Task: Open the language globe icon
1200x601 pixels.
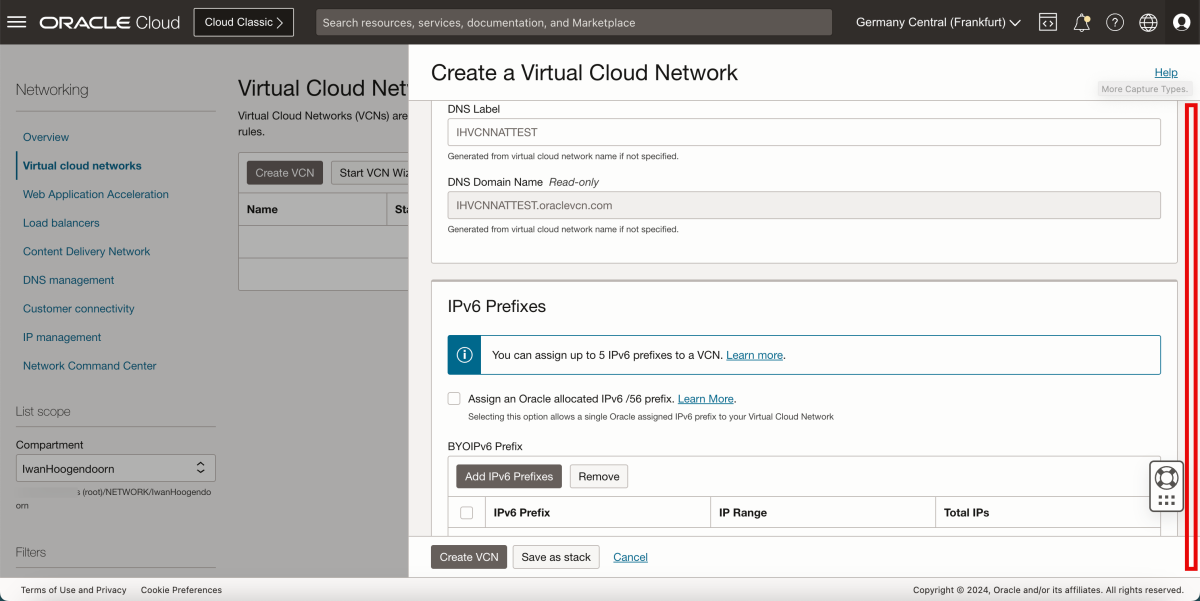Action: 1148,21
